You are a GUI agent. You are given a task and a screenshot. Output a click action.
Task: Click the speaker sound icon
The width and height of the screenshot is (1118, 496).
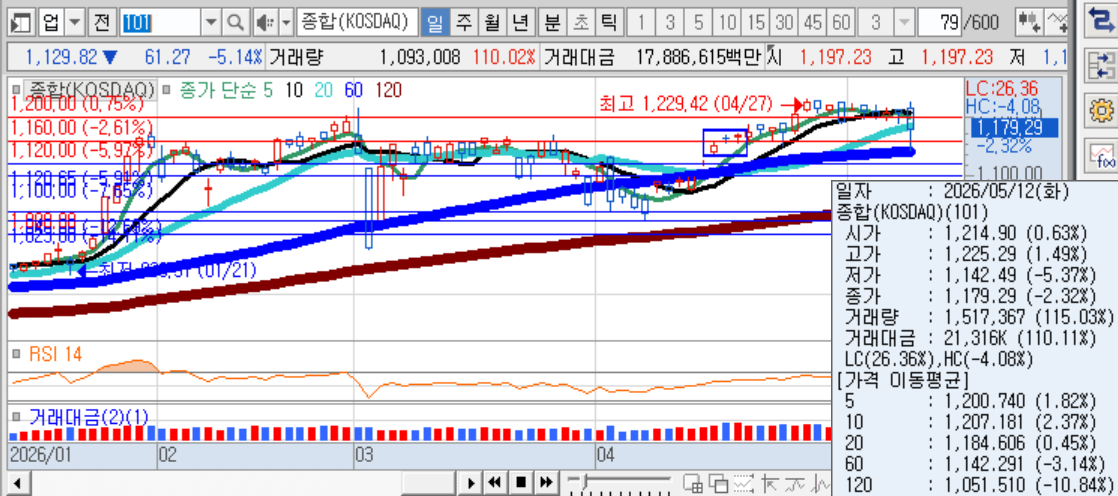[264, 23]
